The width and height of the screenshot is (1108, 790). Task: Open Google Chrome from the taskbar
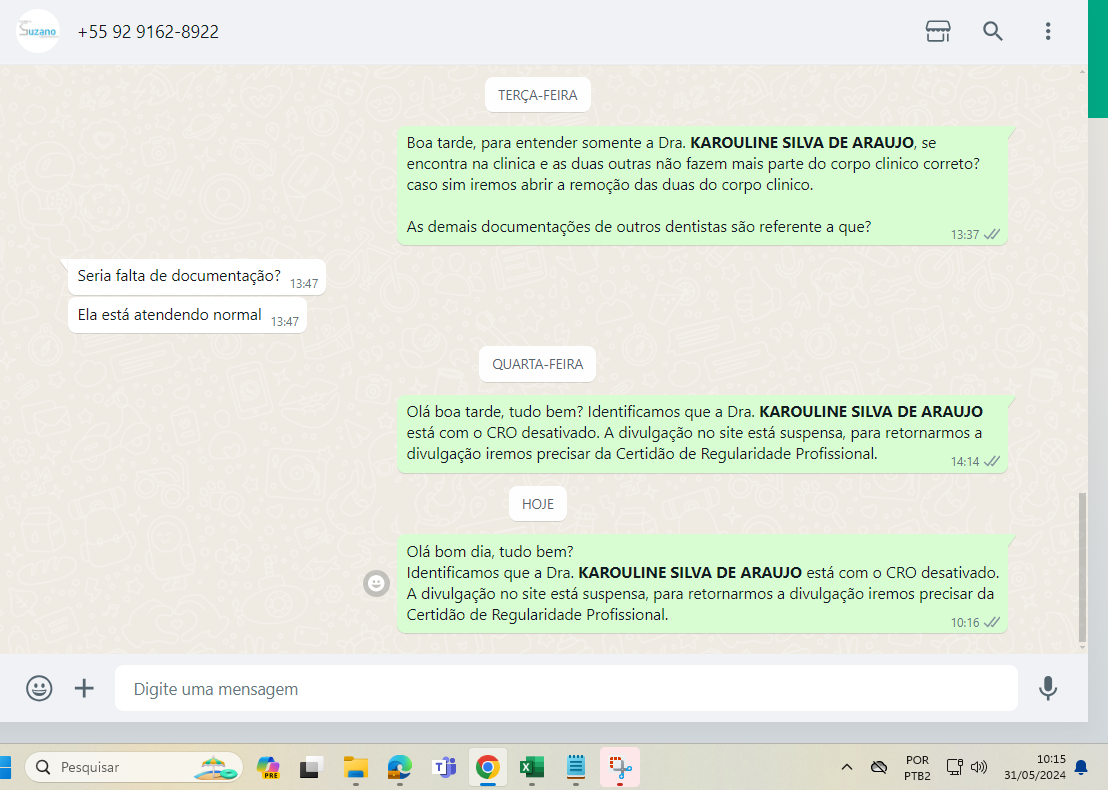click(x=488, y=768)
